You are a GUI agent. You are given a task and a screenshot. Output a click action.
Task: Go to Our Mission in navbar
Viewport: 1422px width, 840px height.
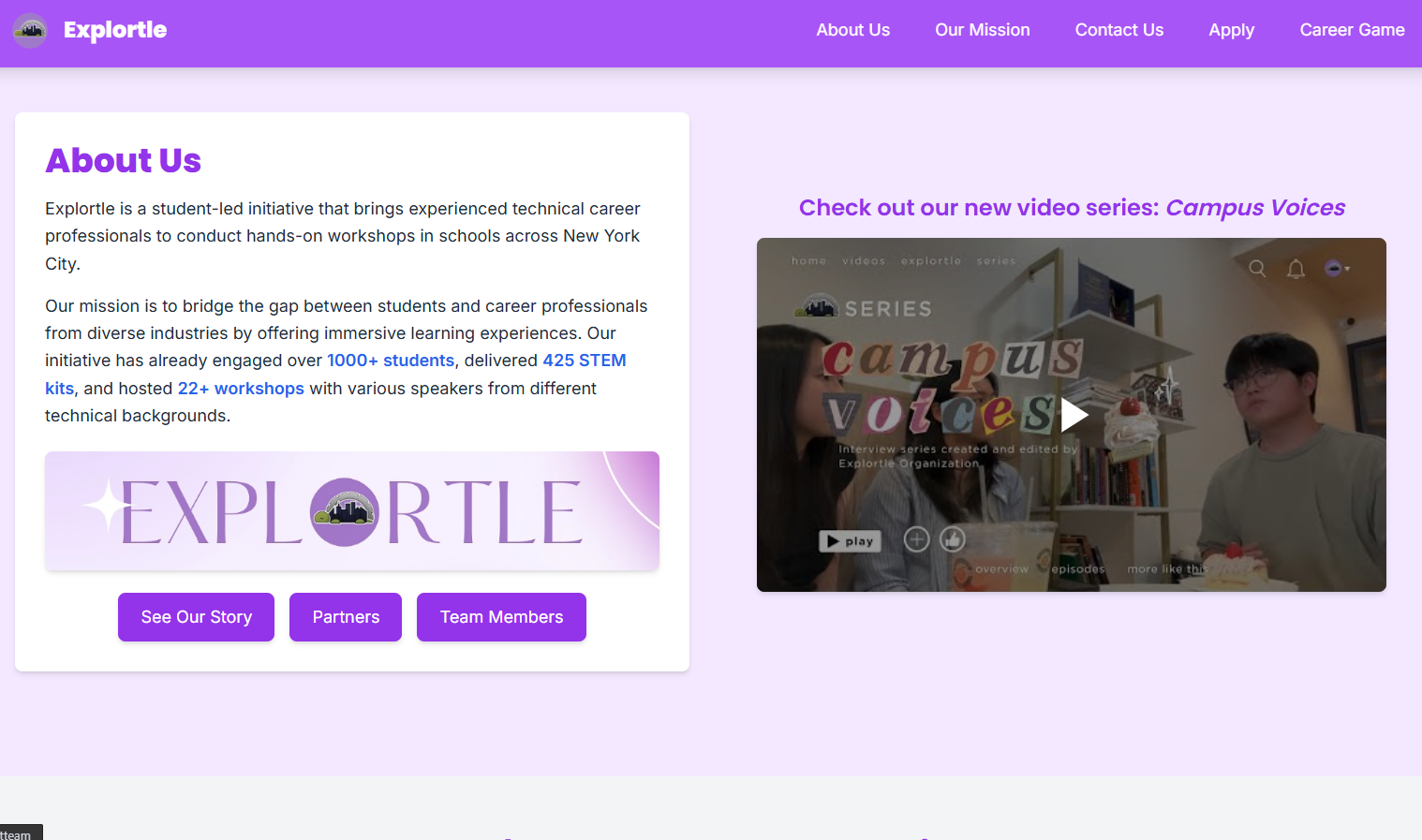pos(982,30)
